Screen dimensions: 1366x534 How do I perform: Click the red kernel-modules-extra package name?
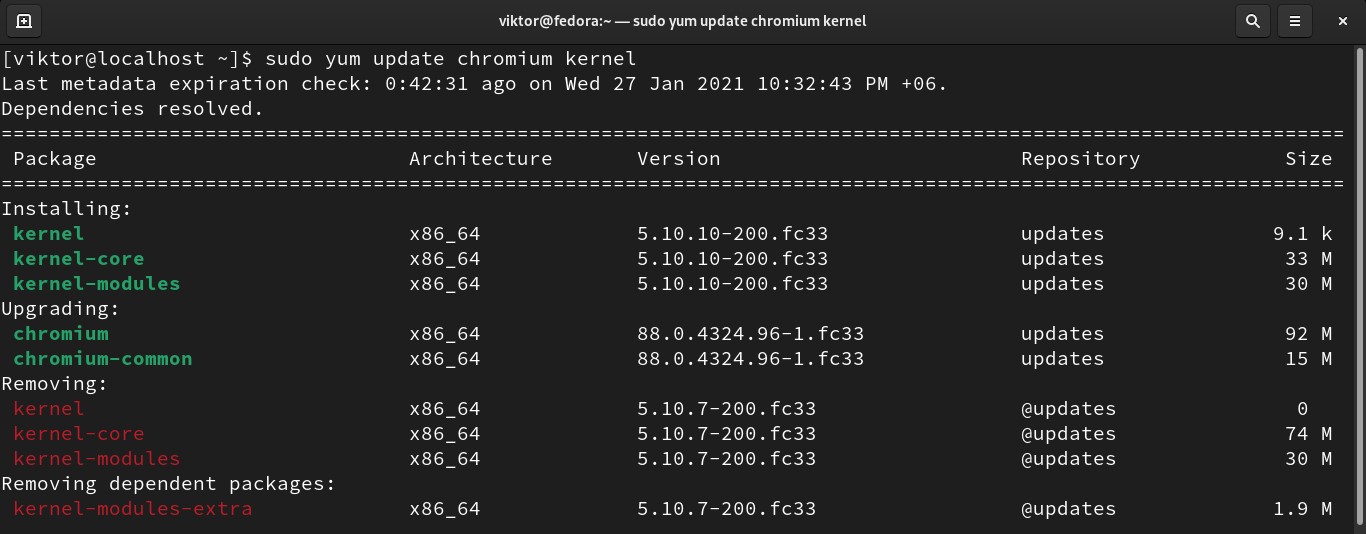click(132, 509)
